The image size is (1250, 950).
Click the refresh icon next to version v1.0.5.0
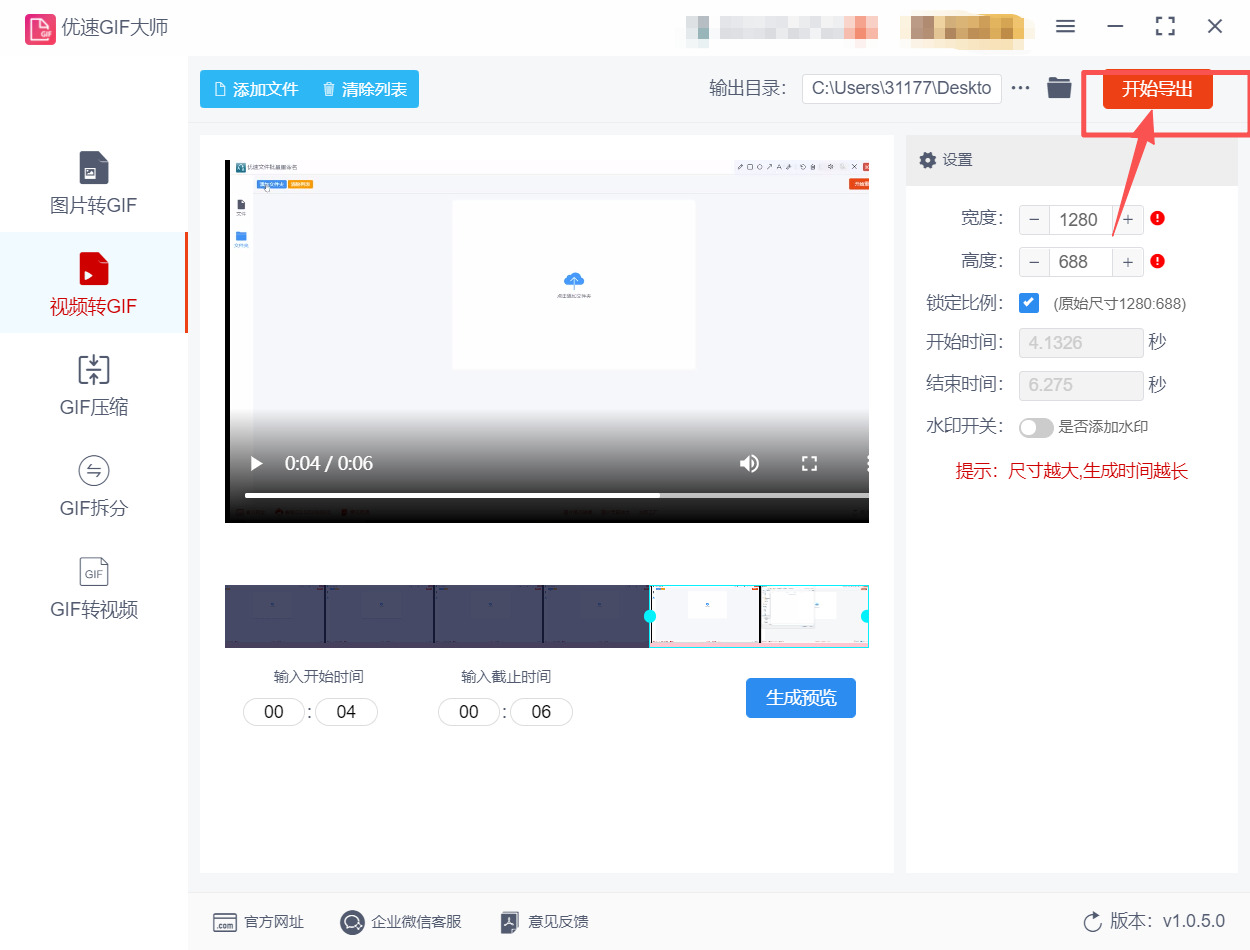[x=1089, y=922]
